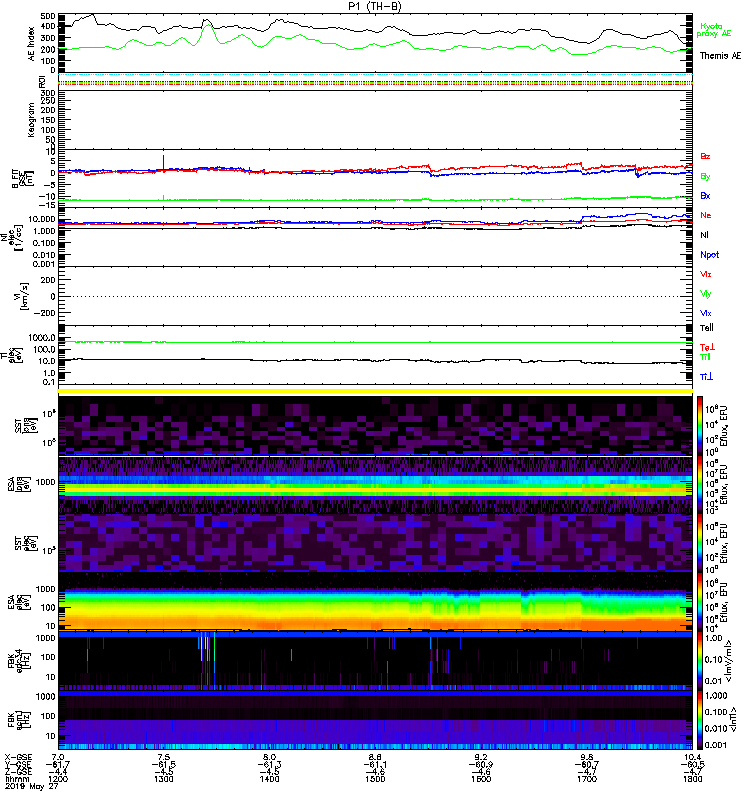Click the temperature panel '[eV]' axis label

[19, 356]
